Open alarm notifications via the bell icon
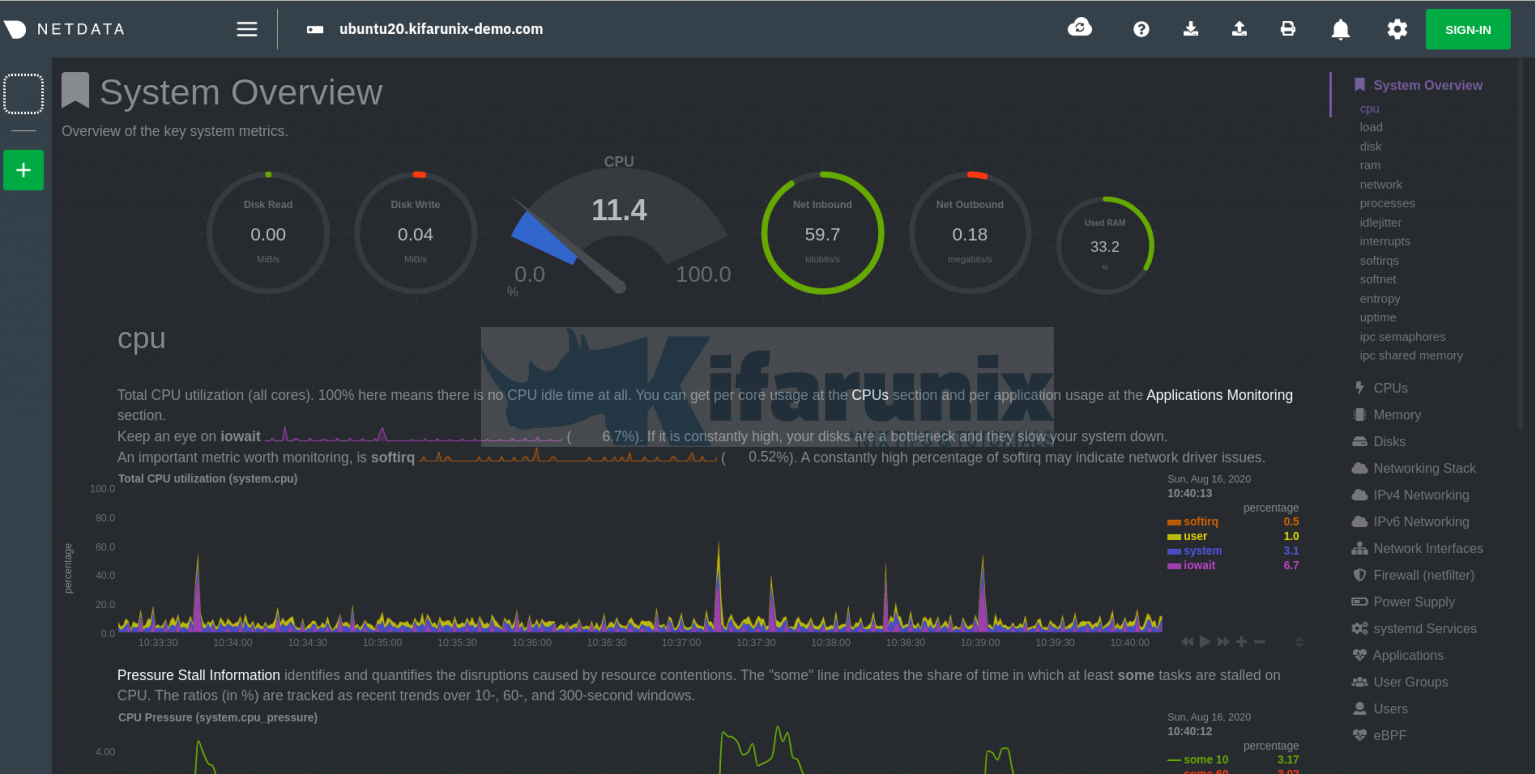This screenshot has width=1536, height=774. (x=1340, y=29)
